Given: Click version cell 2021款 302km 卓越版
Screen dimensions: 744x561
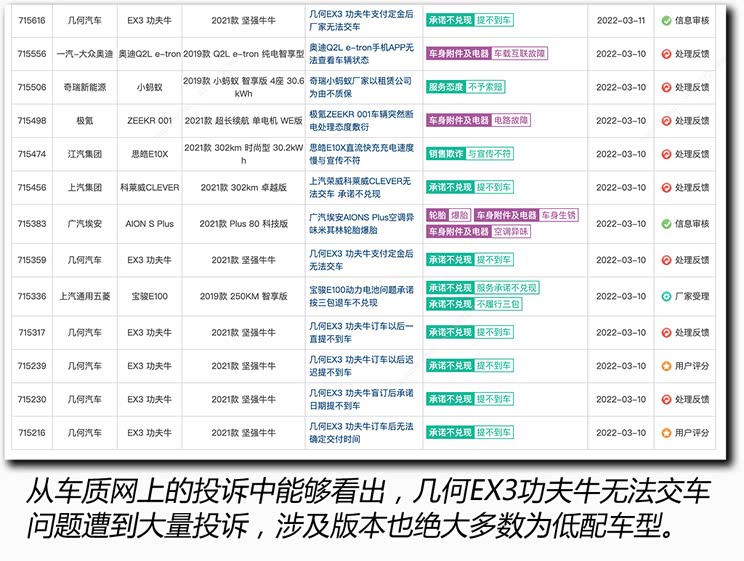Looking at the screenshot, I should 243,187.
